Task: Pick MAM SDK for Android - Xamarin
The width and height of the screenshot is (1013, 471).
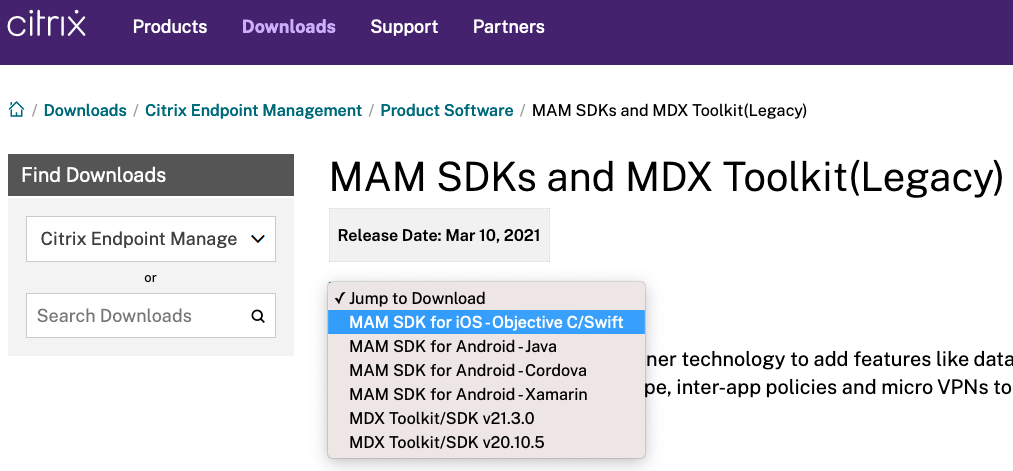Action: pos(468,394)
